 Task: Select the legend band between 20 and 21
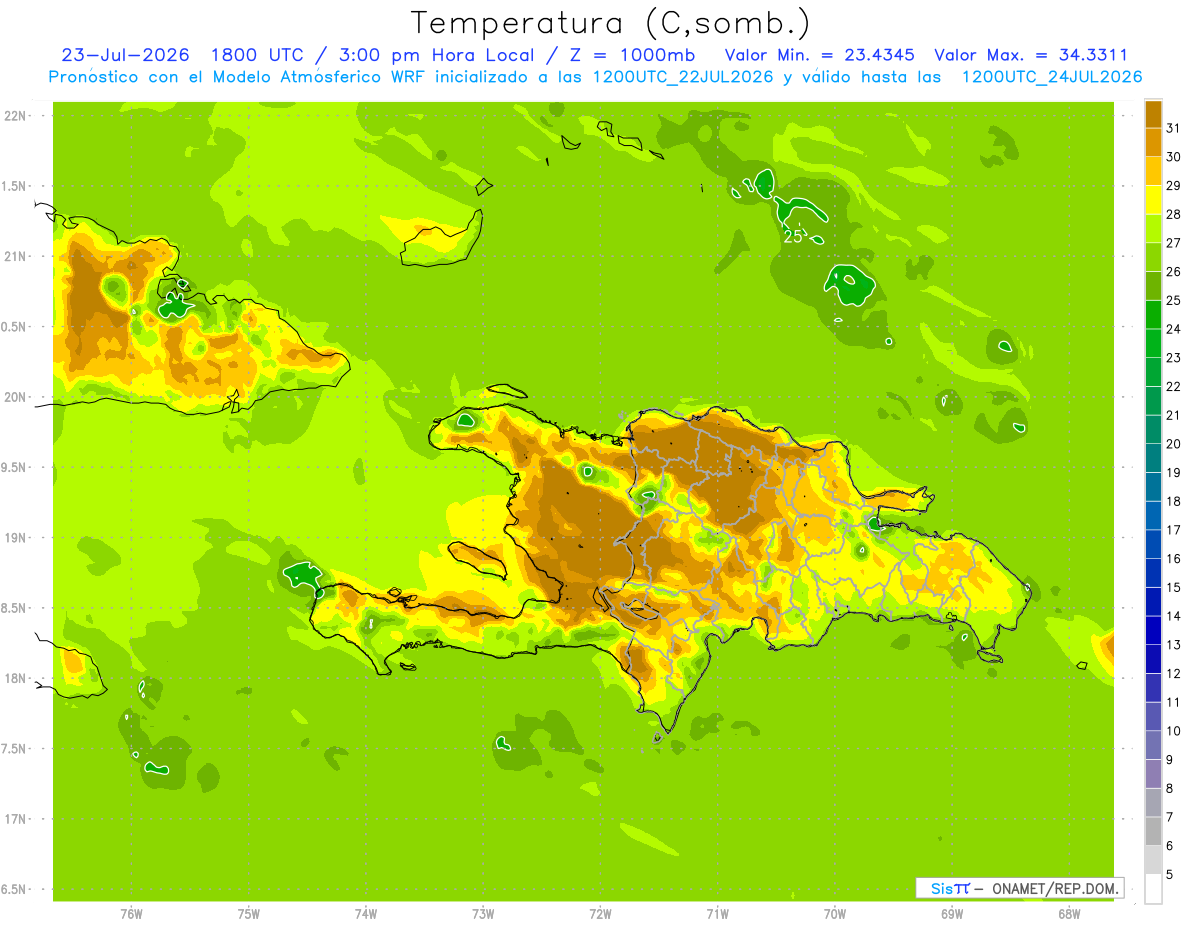pyautogui.click(x=1153, y=429)
